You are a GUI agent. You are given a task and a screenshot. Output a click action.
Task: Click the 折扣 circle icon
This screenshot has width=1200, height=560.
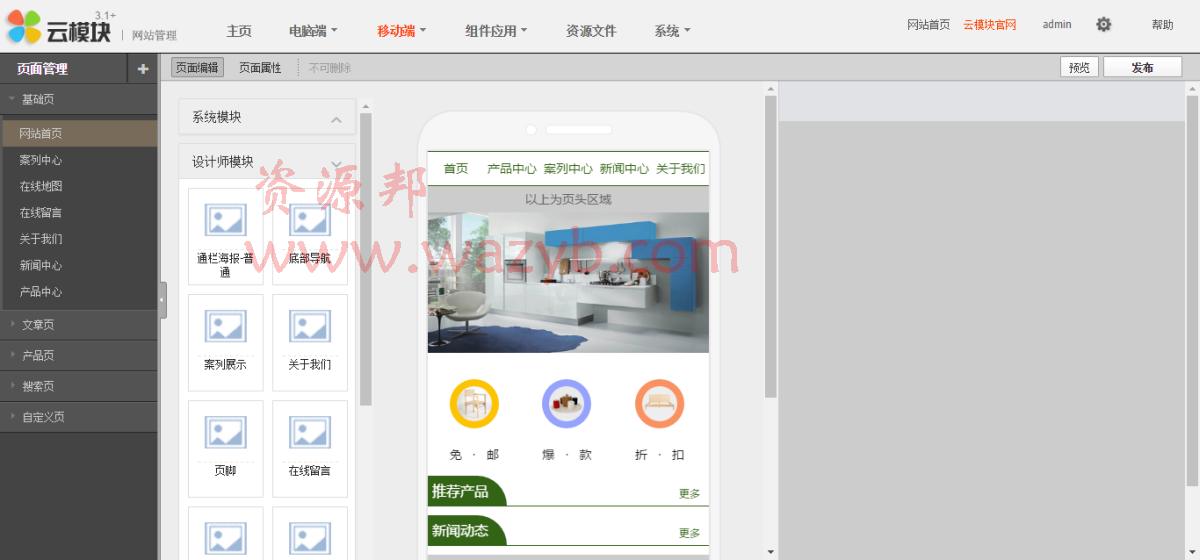[x=659, y=404]
